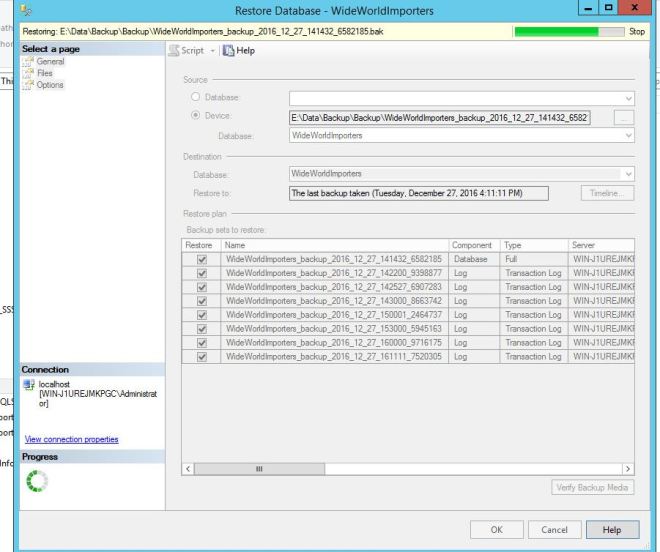This screenshot has height=552, width=660.
Task: Open the Files page
Action: click(x=45, y=73)
